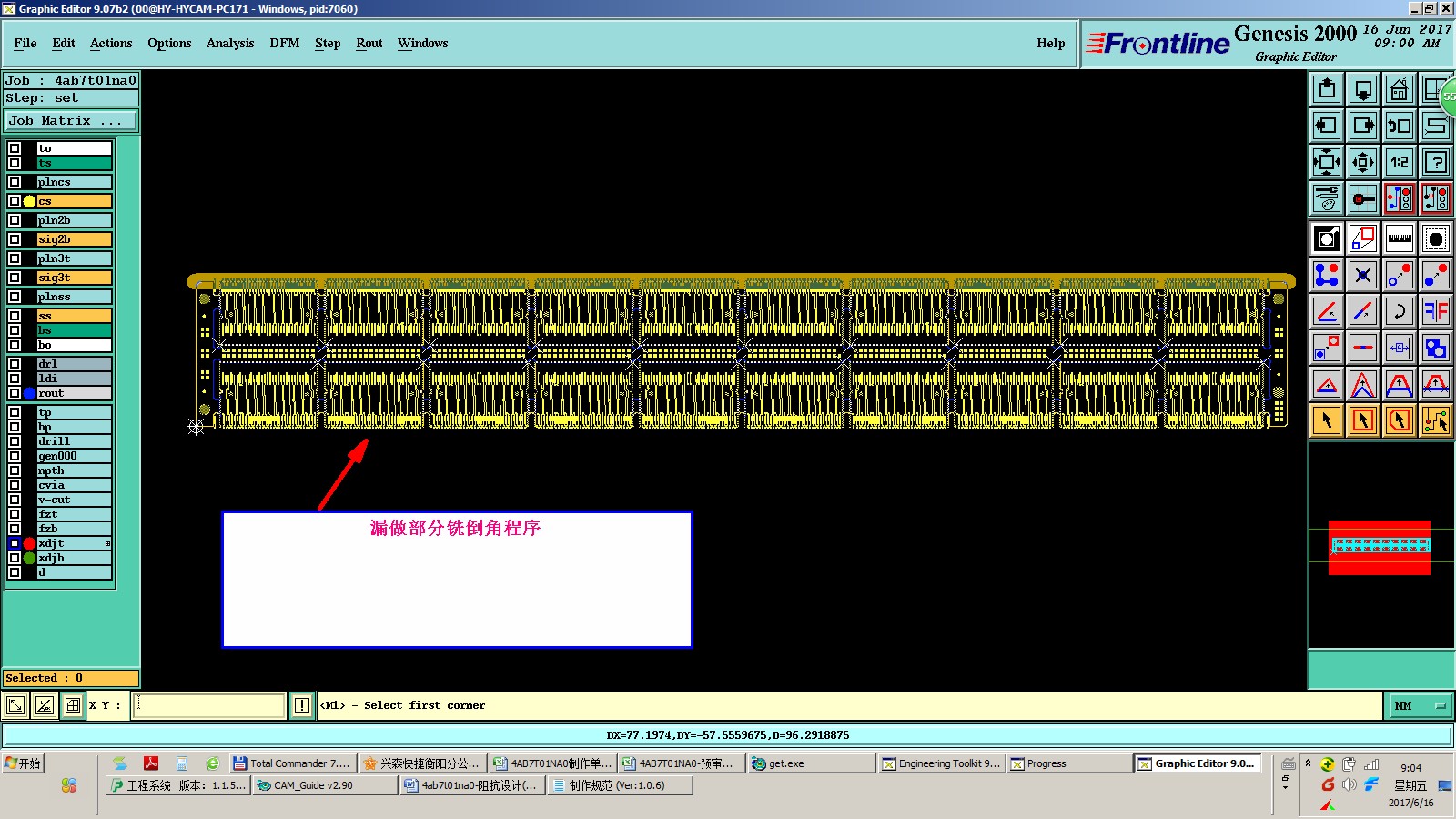This screenshot has width=1456, height=819.
Task: Click the red-blue angled lines icon
Action: pos(1327,311)
